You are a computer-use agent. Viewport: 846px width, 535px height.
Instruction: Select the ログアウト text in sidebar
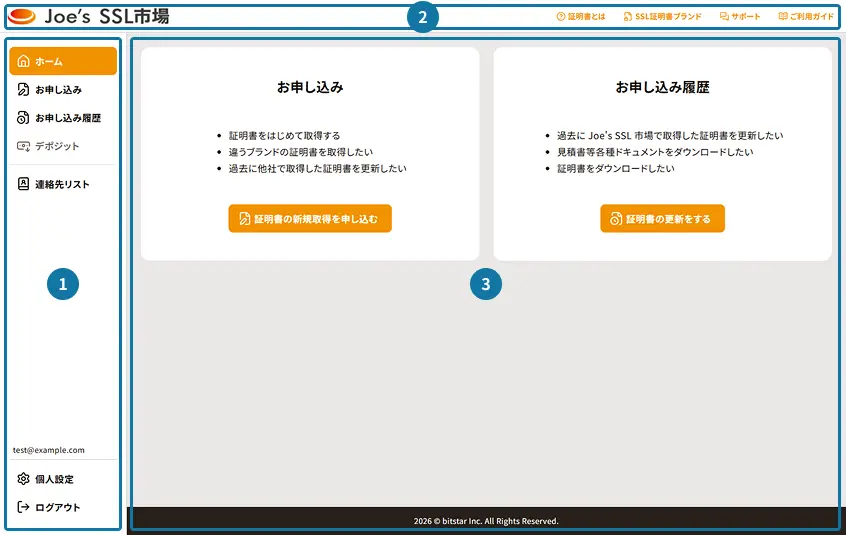pos(58,507)
